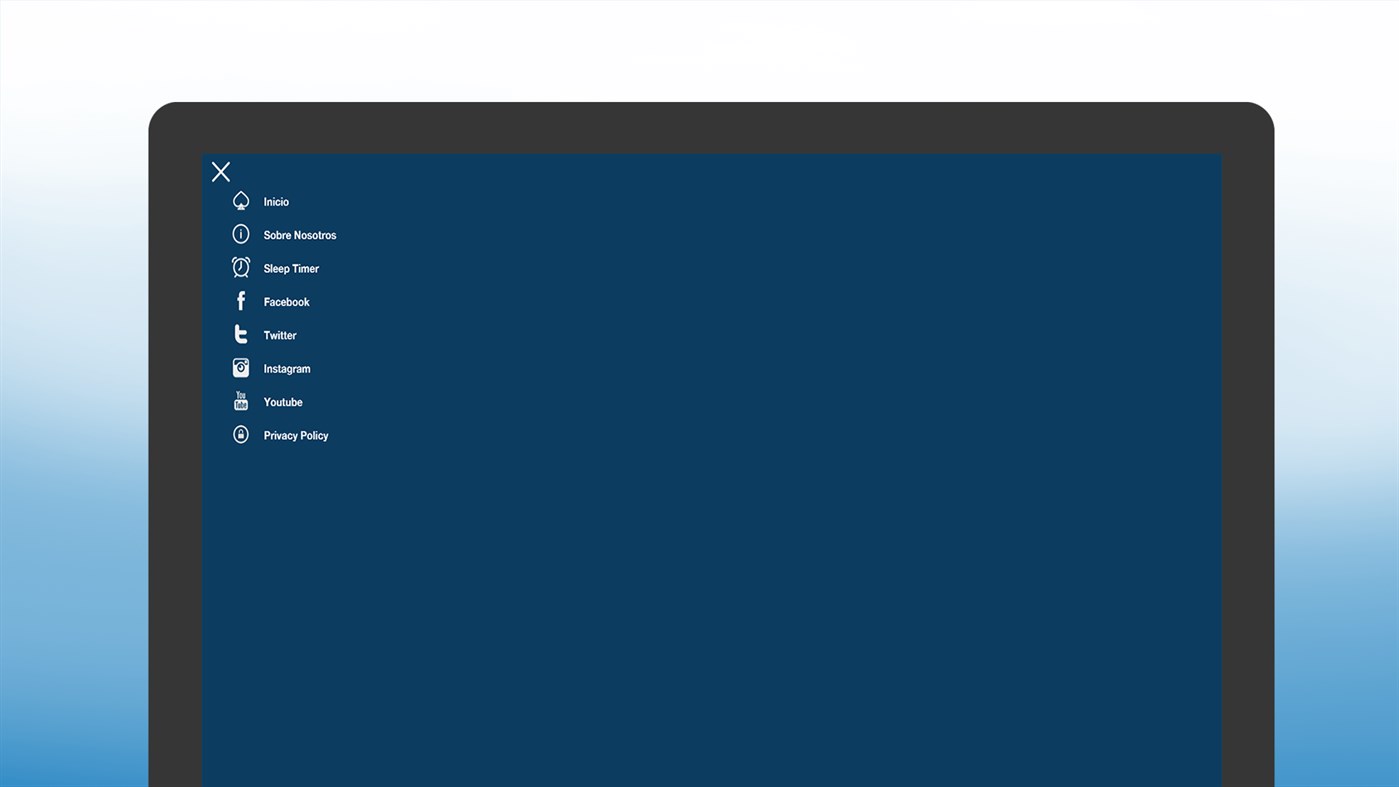Go to the Twitter link label
The width and height of the screenshot is (1399, 787).
[x=280, y=335]
